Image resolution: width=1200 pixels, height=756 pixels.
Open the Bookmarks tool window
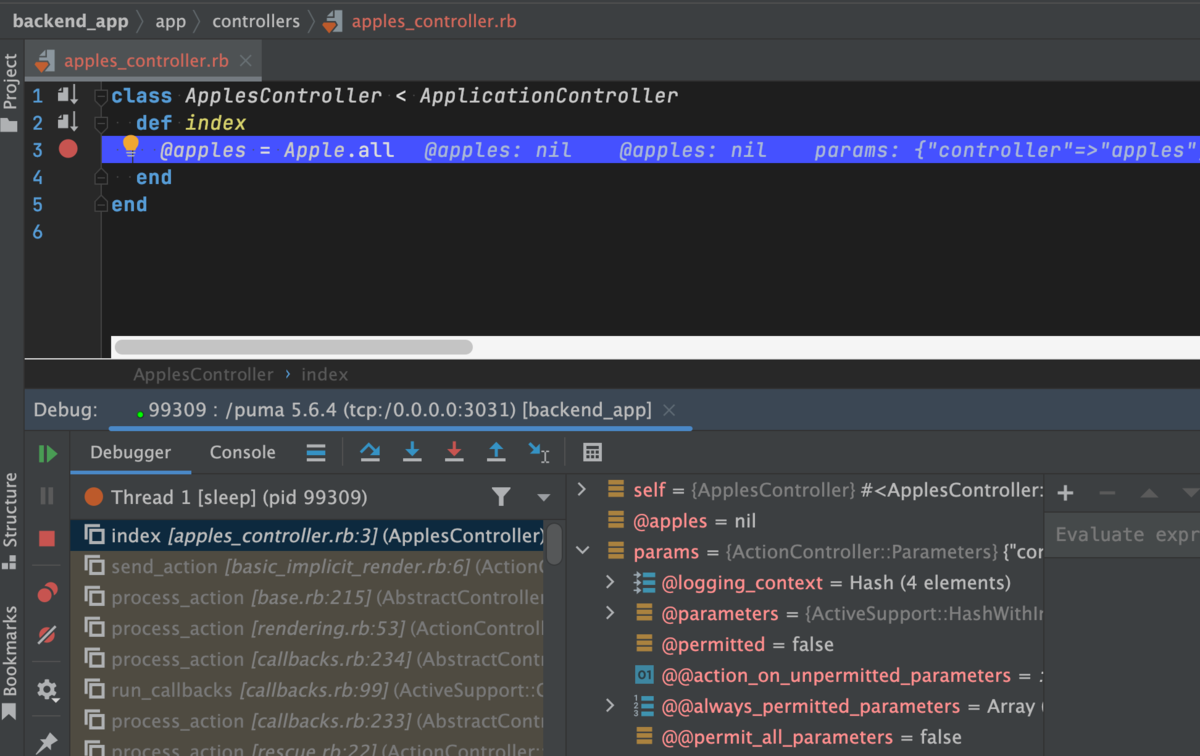(10, 662)
